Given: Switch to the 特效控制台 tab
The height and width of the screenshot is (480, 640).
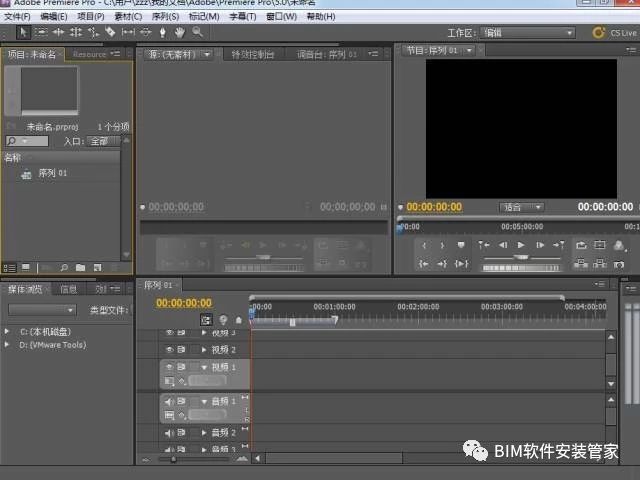Looking at the screenshot, I should [x=253, y=54].
